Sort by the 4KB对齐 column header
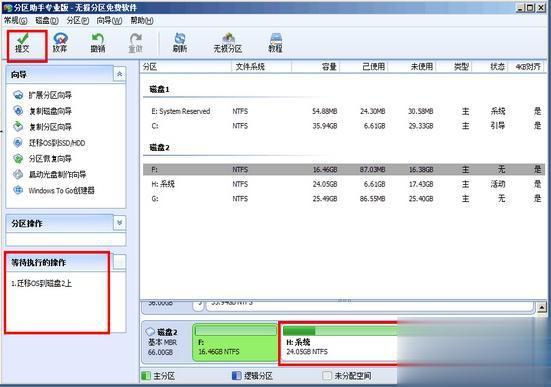The width and height of the screenshot is (551, 387). pos(526,66)
